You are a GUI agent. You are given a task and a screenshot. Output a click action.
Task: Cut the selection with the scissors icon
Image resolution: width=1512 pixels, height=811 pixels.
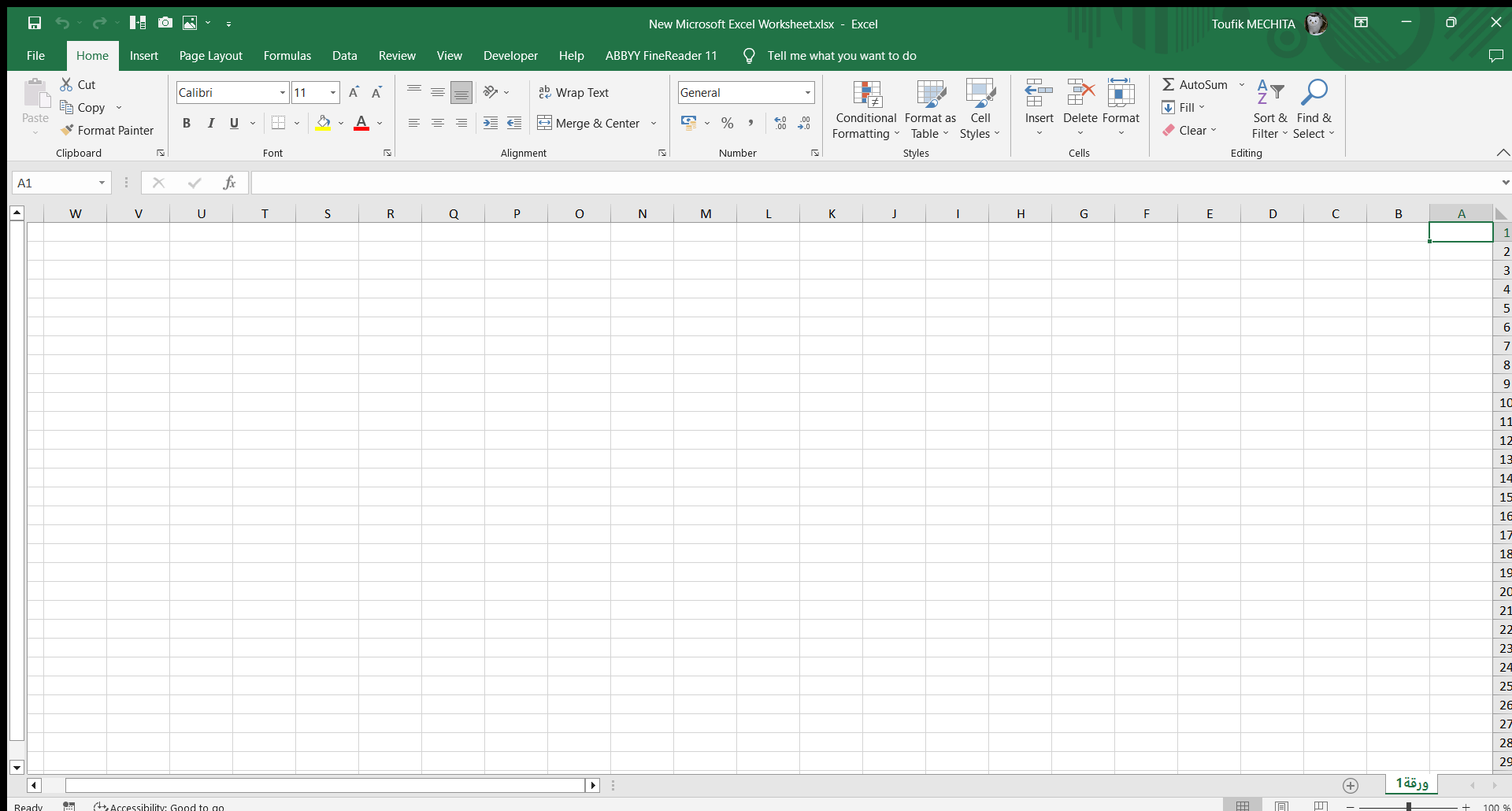[78, 84]
